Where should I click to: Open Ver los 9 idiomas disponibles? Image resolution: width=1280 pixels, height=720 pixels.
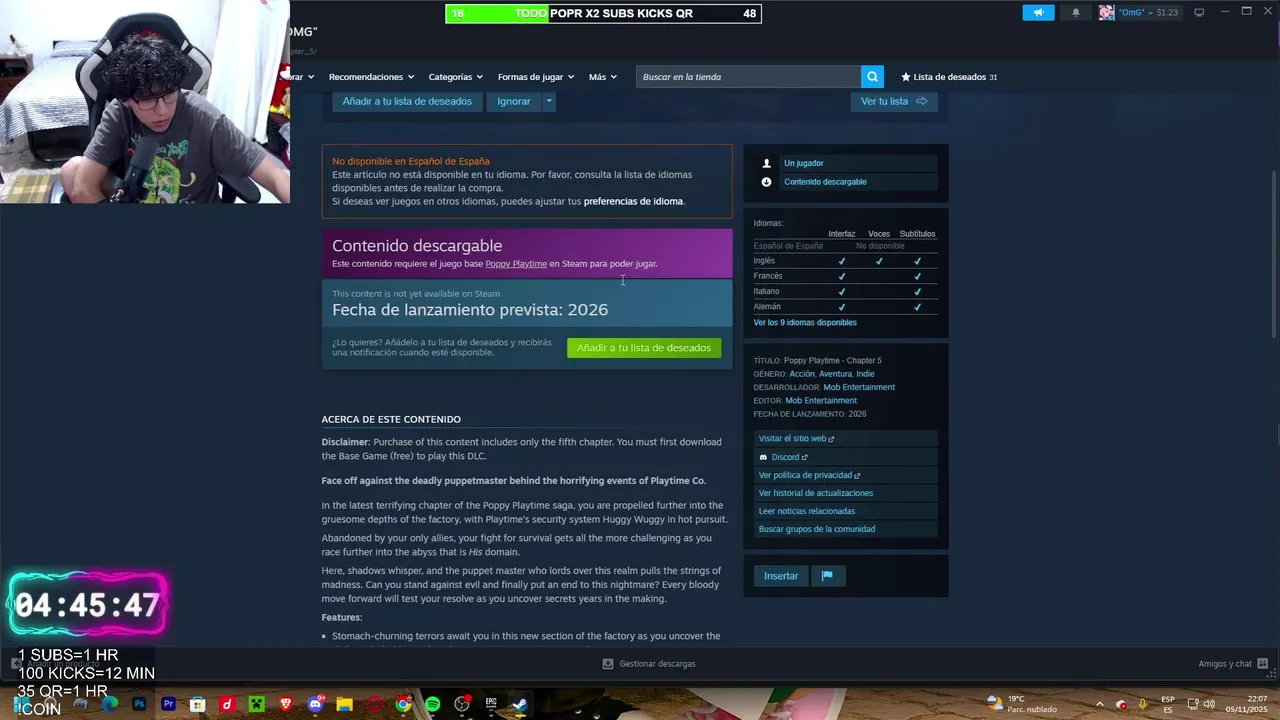click(805, 322)
